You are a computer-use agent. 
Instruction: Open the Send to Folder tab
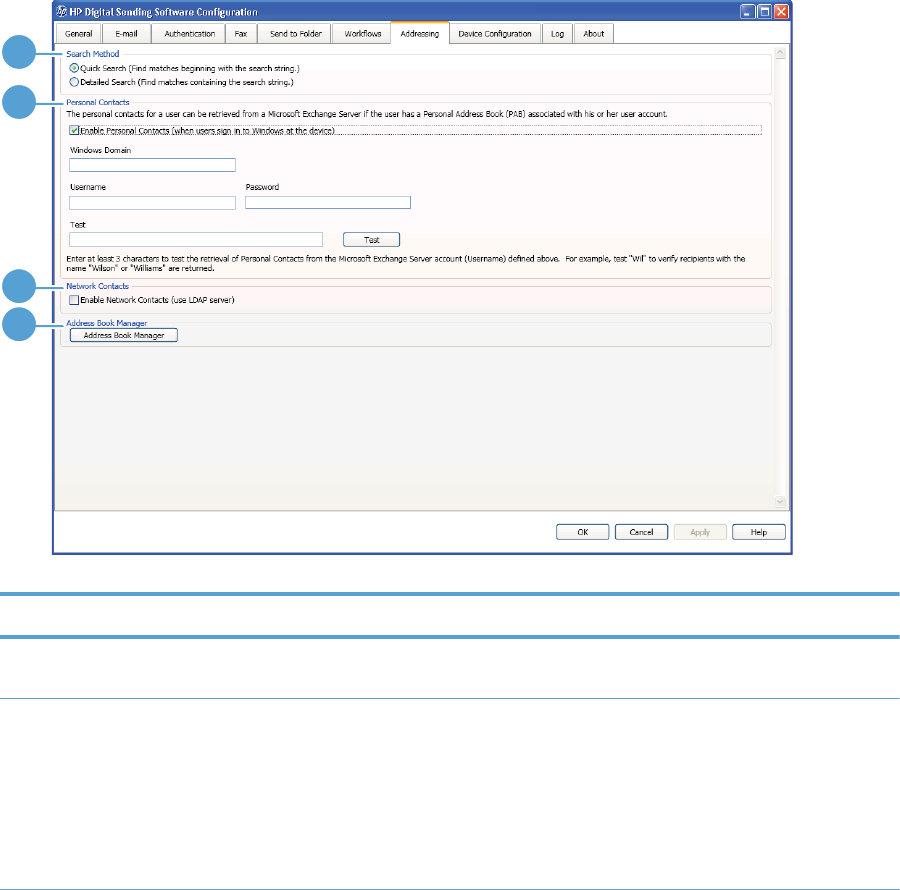pyautogui.click(x=296, y=34)
